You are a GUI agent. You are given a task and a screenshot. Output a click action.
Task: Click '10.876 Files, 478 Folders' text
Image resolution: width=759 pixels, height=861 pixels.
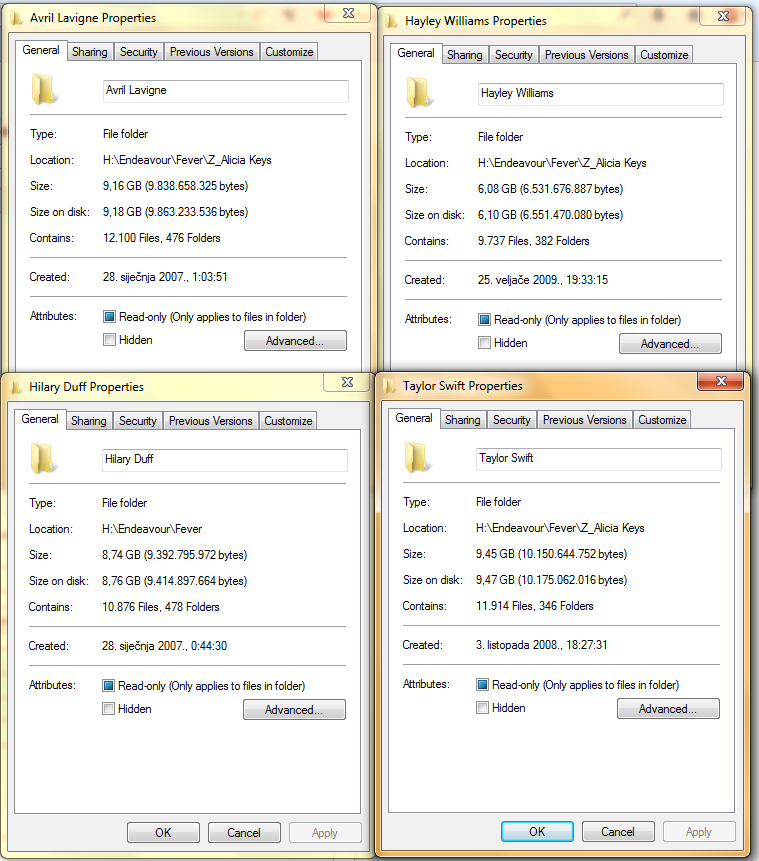(x=161, y=607)
